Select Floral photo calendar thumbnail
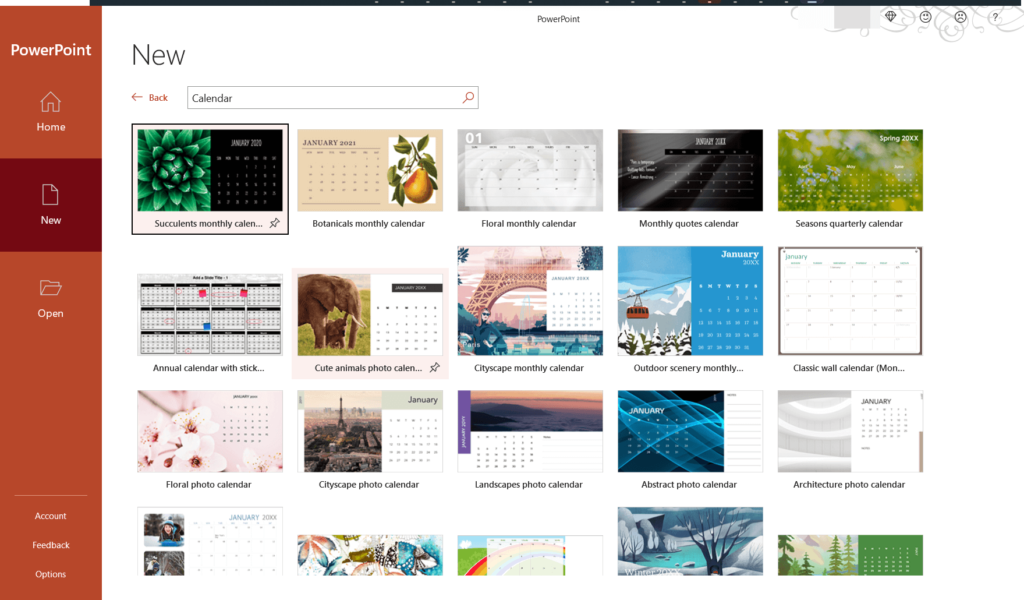 (x=210, y=431)
